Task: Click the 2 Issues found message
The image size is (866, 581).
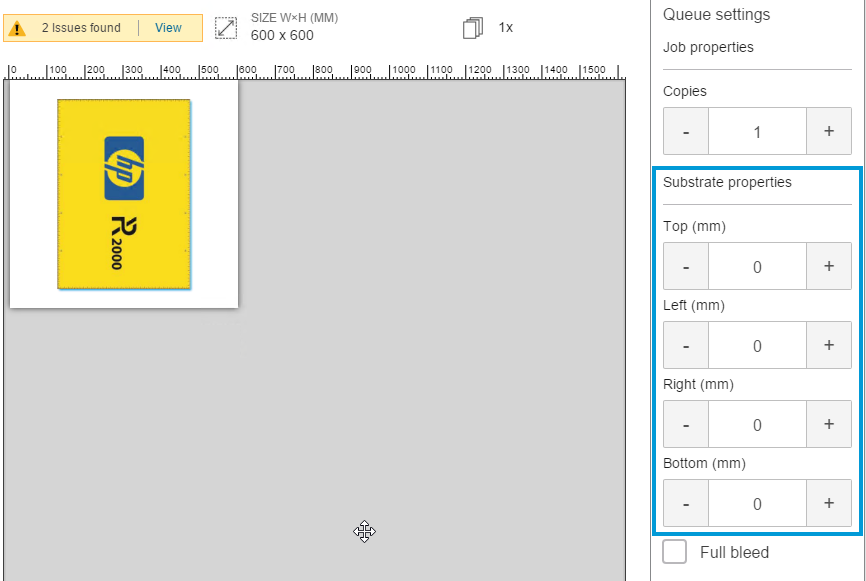Action: click(81, 28)
